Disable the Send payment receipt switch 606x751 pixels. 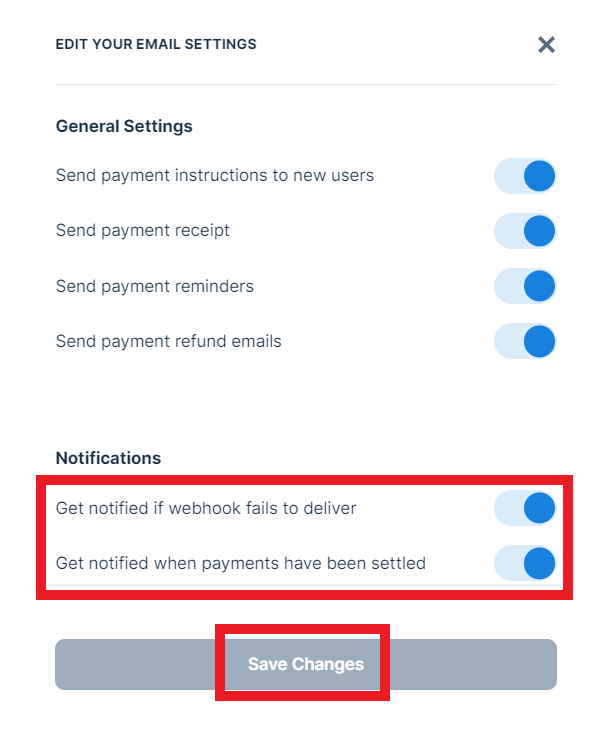[x=525, y=231]
